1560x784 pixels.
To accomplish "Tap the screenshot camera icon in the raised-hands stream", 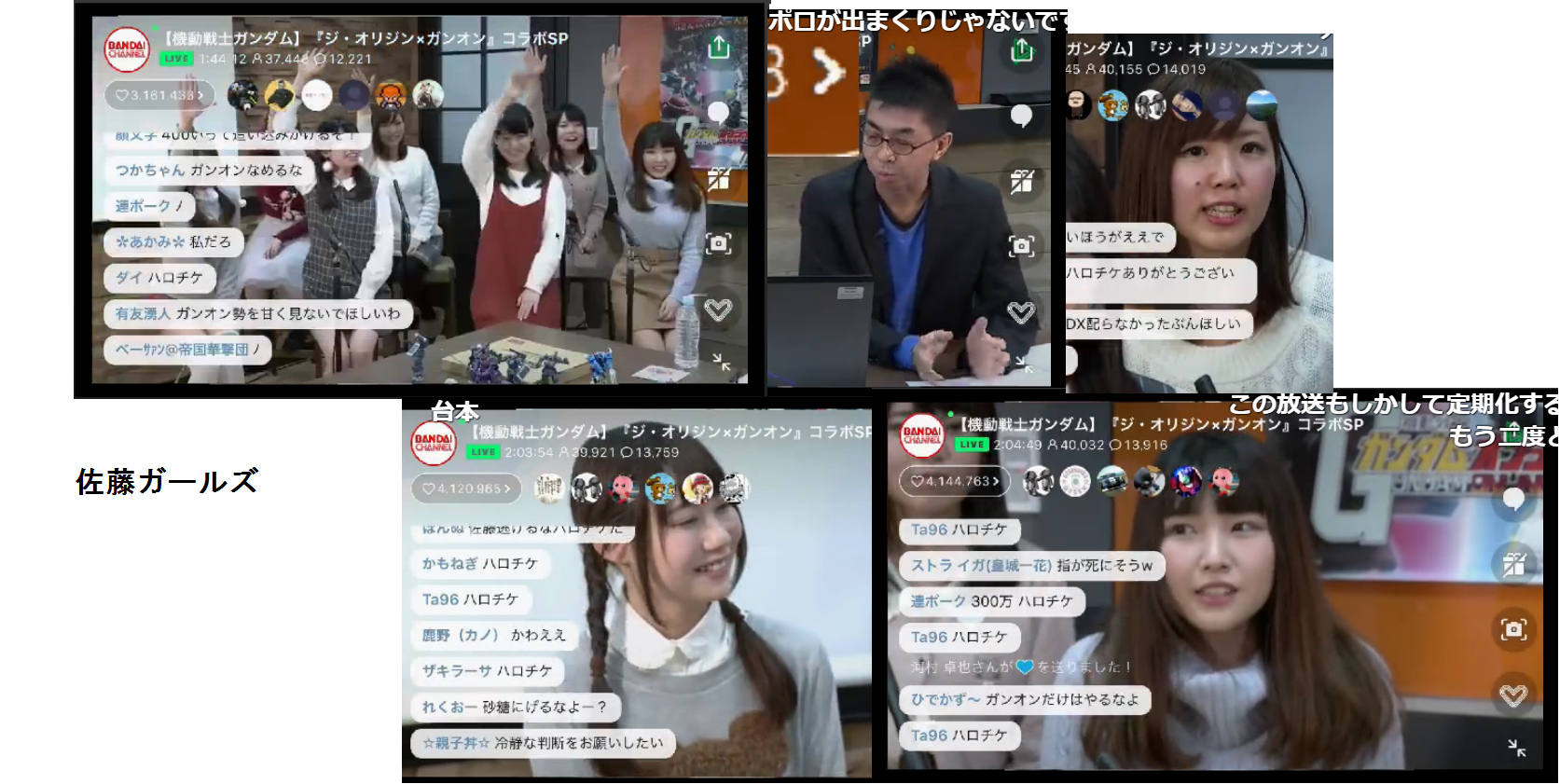I will (x=718, y=244).
